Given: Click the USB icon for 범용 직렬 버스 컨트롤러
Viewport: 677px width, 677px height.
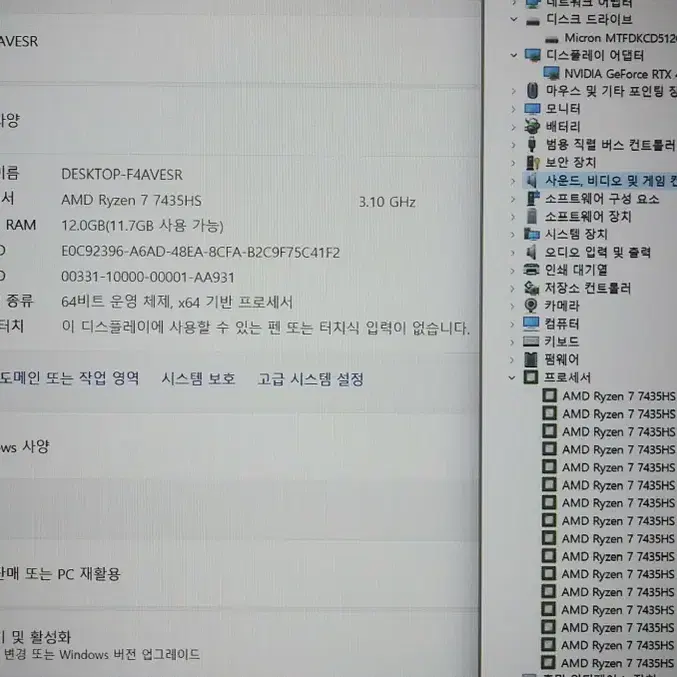Looking at the screenshot, I should tap(532, 145).
